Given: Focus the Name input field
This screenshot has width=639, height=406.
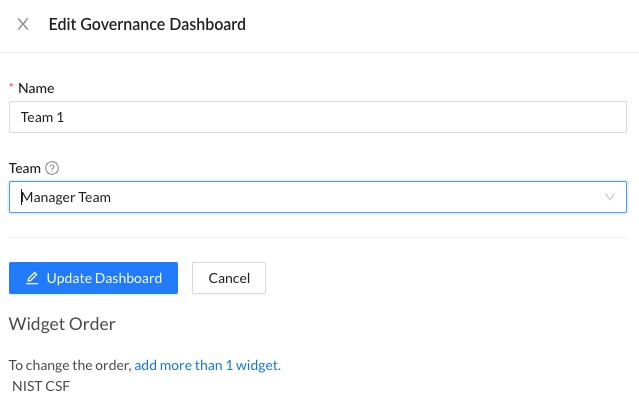Looking at the screenshot, I should [318, 117].
